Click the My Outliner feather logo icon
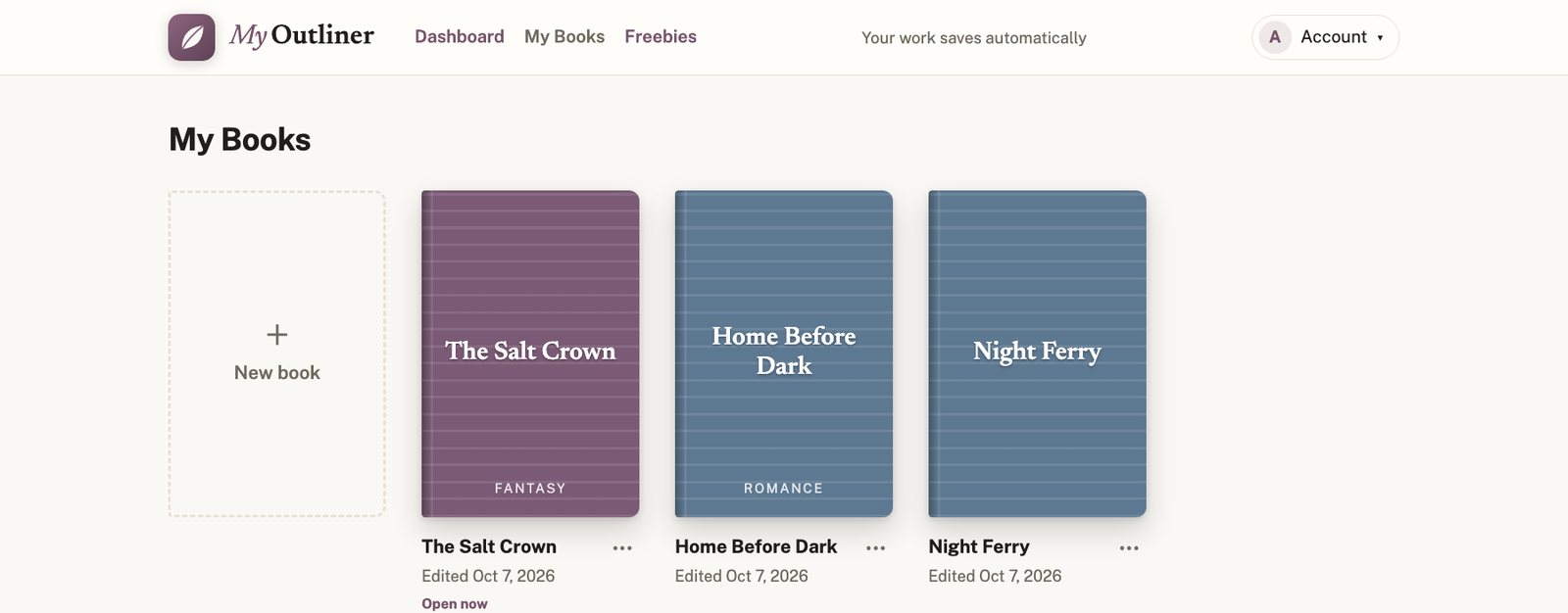 coord(191,37)
